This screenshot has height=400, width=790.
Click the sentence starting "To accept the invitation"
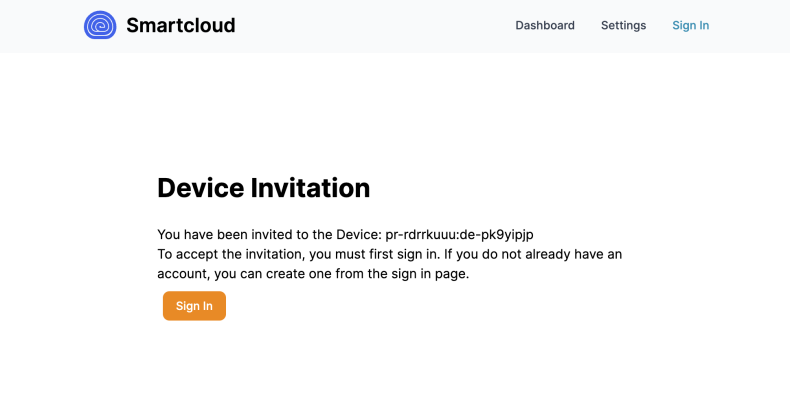[x=389, y=264]
